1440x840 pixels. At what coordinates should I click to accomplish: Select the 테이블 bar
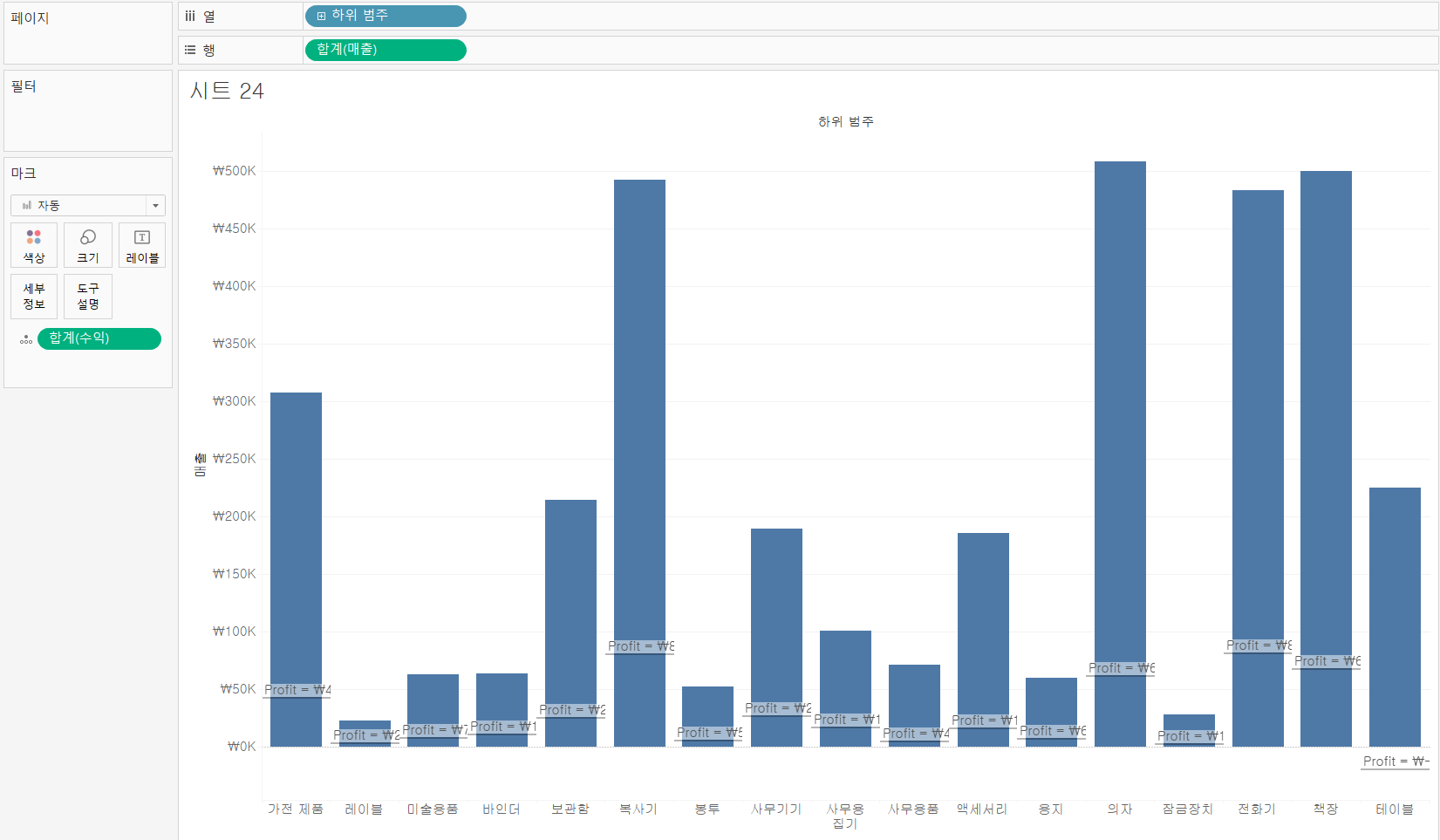(1395, 617)
